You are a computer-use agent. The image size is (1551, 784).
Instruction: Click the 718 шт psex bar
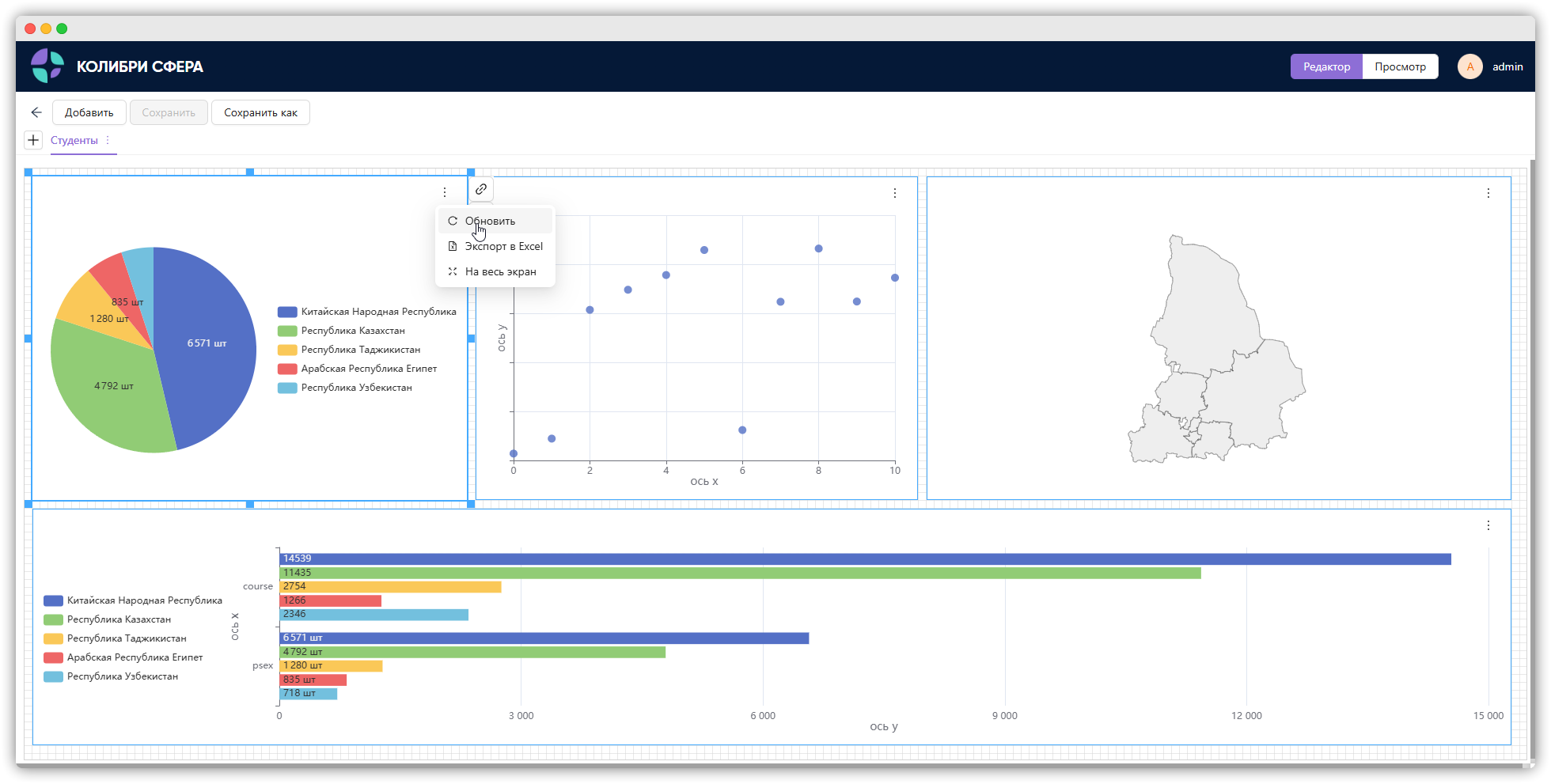click(x=309, y=693)
